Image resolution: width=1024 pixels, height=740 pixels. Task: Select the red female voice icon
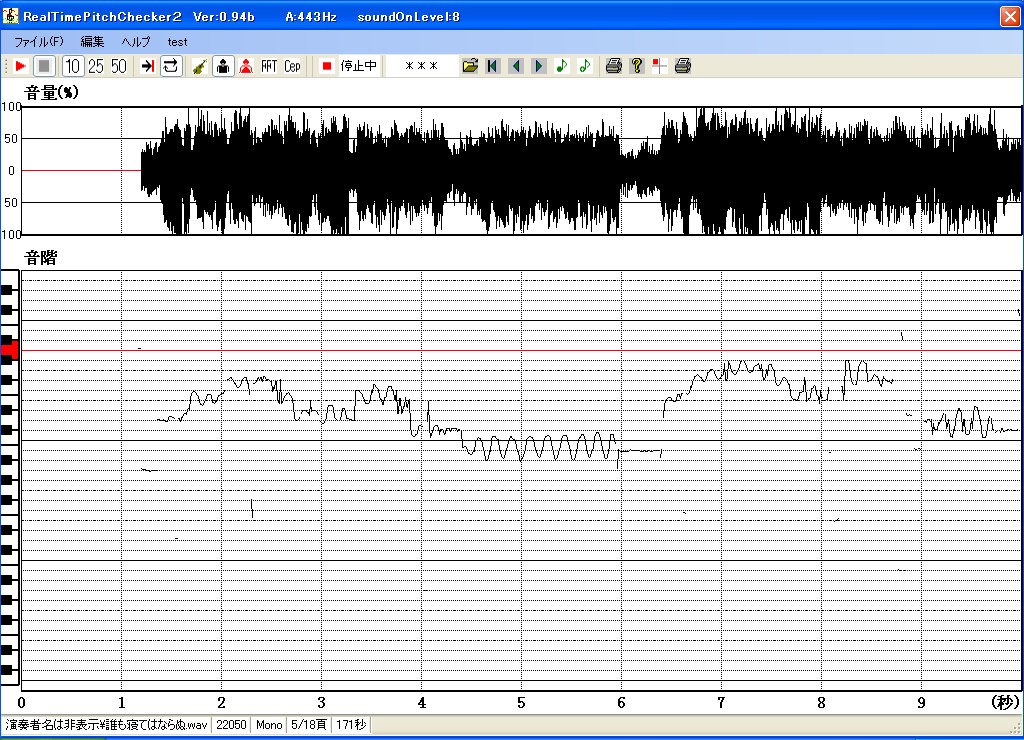coord(246,66)
